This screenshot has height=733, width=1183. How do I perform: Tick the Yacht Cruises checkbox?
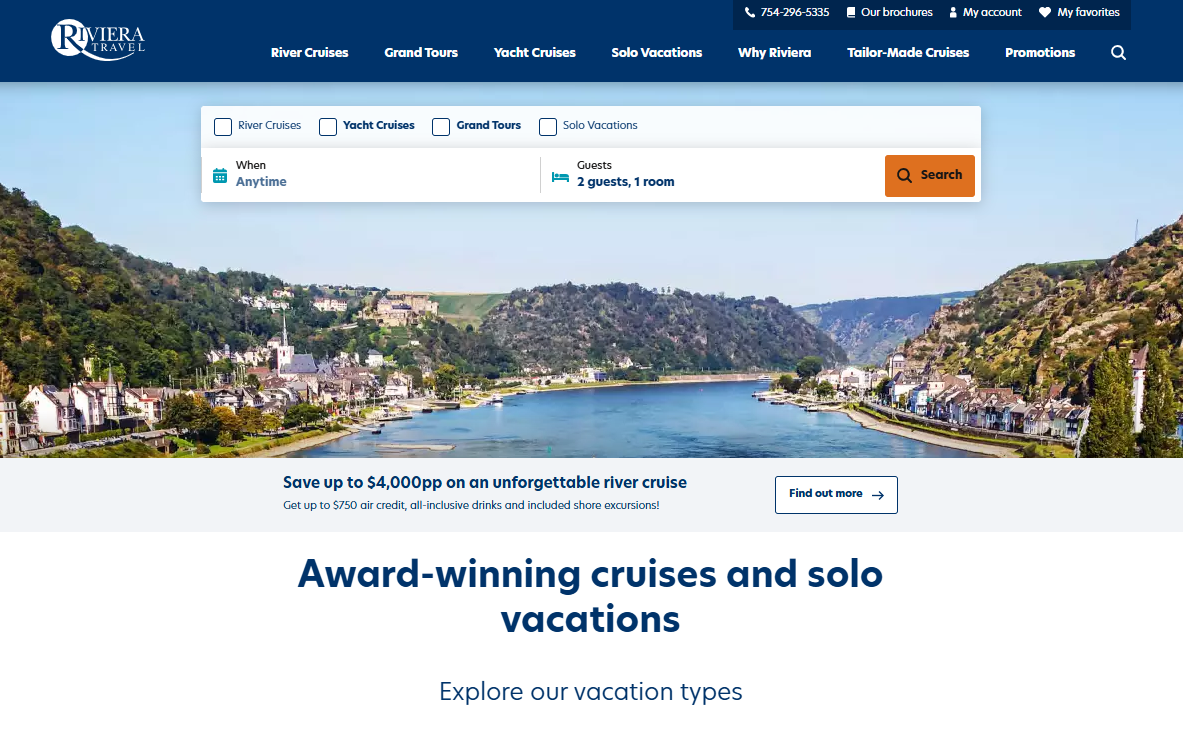[328, 127]
